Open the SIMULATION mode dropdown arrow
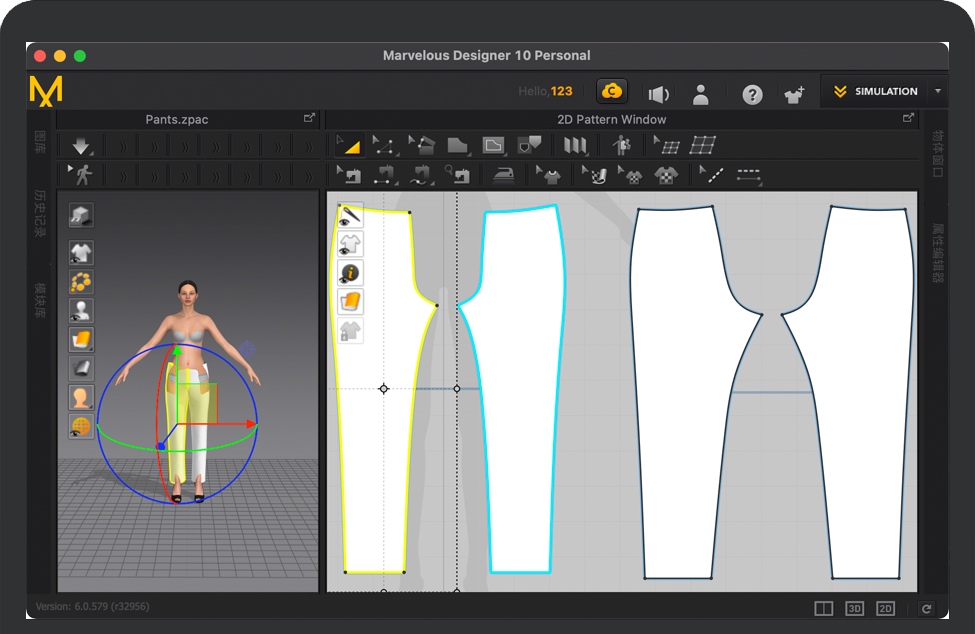The width and height of the screenshot is (975, 634). [938, 91]
